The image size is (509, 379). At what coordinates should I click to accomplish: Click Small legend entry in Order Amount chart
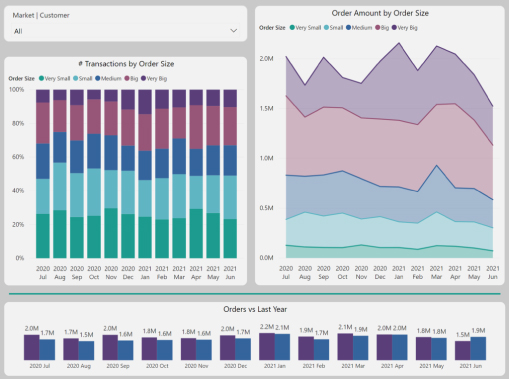334,28
